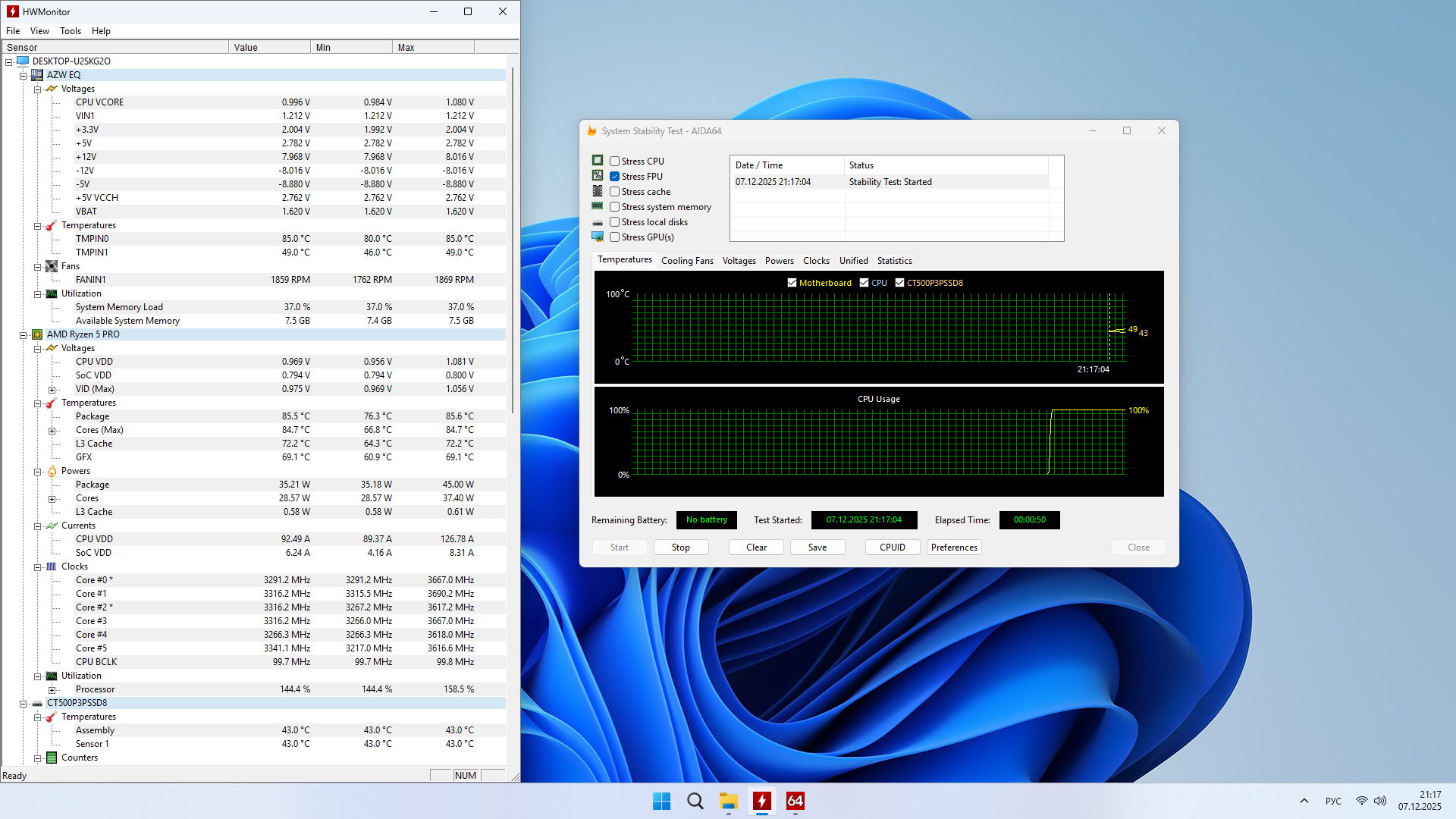Expand the Cores (Max) temperature node
The width and height of the screenshot is (1456, 819).
point(52,430)
